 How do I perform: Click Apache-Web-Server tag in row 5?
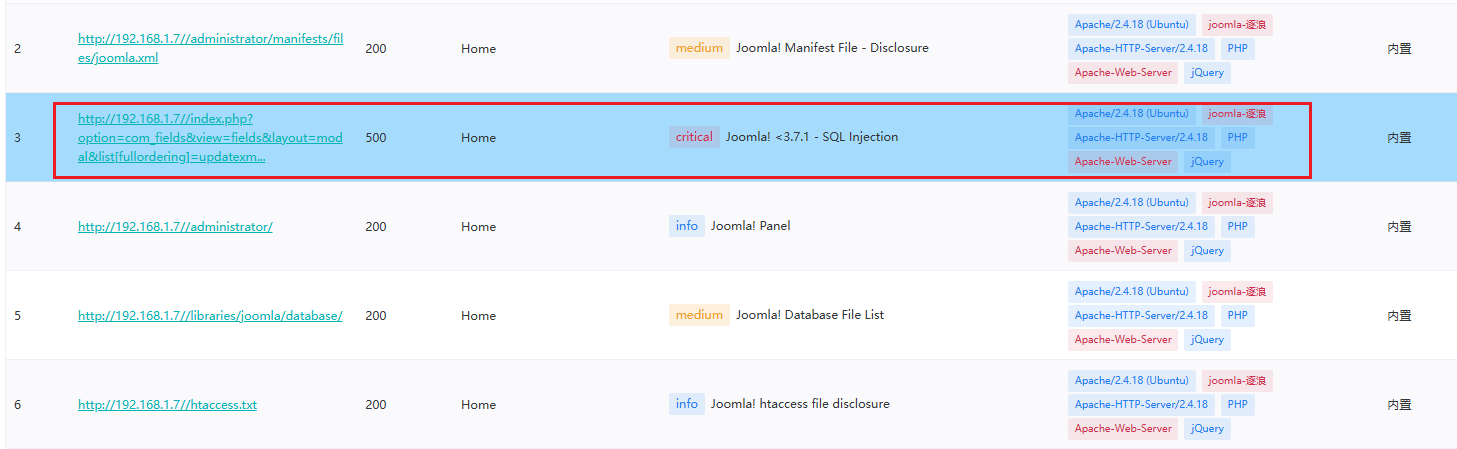point(1122,339)
